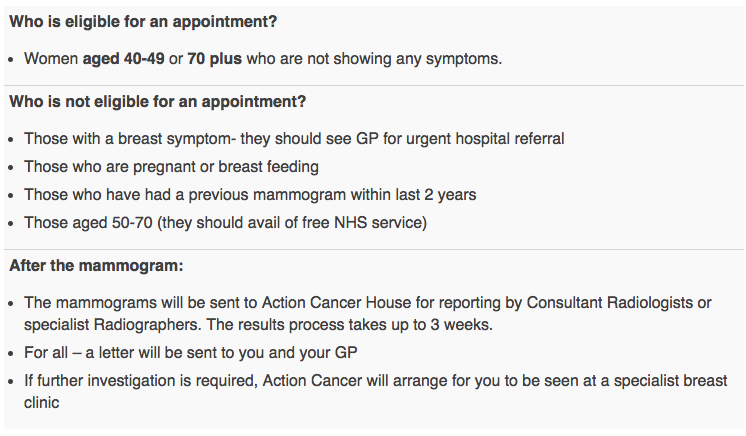Image resolution: width=746 pixels, height=436 pixels.
Task: Click 'Those aged 50-70' NHS service line
Action: click(x=226, y=223)
